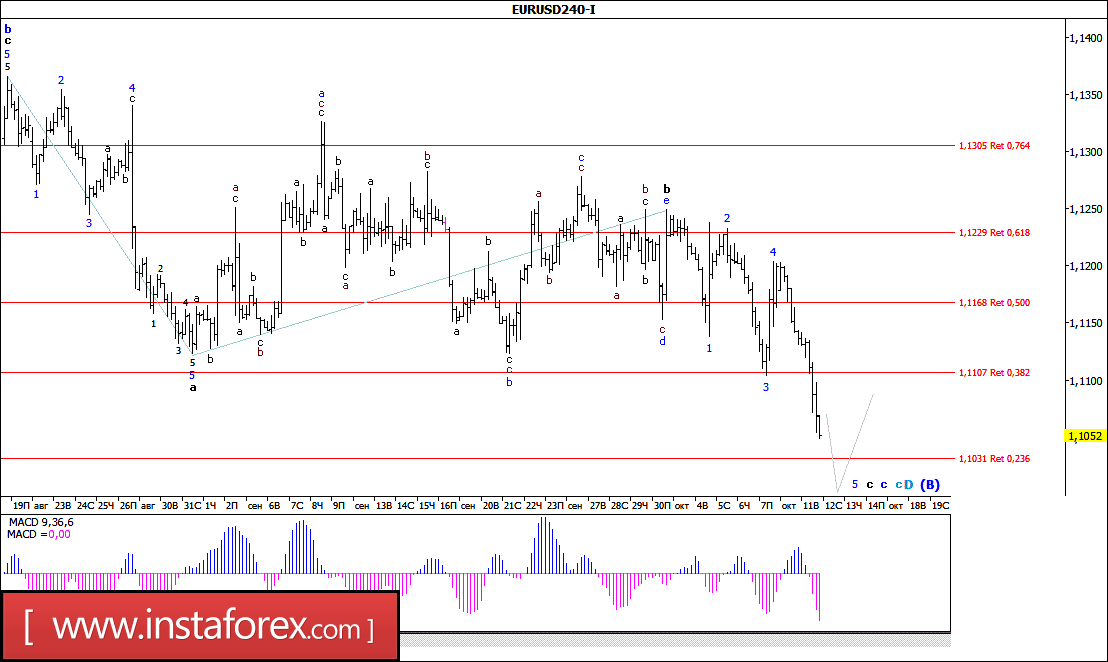
Task: Click the 6Ч date label
Action: (x=744, y=505)
